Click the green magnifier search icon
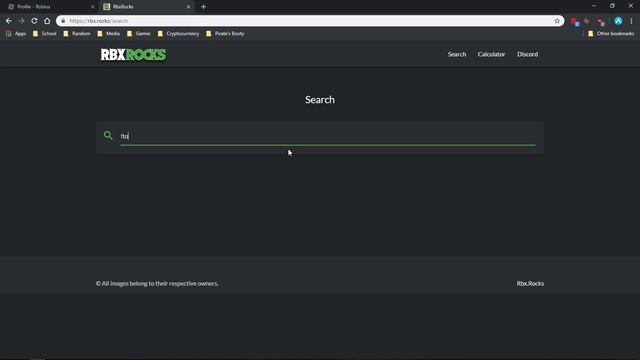 coord(108,135)
